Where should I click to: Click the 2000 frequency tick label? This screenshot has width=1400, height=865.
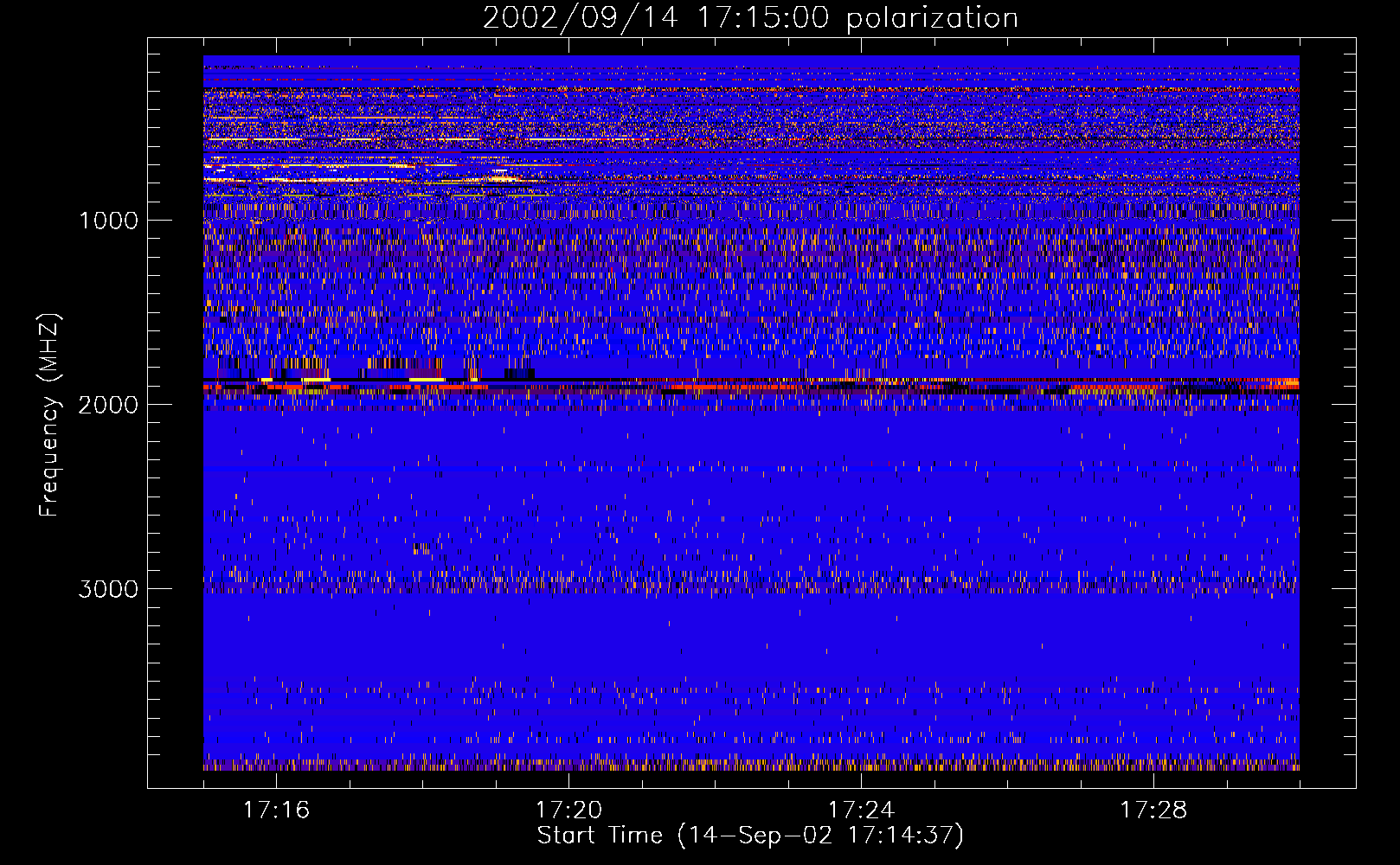(x=108, y=405)
